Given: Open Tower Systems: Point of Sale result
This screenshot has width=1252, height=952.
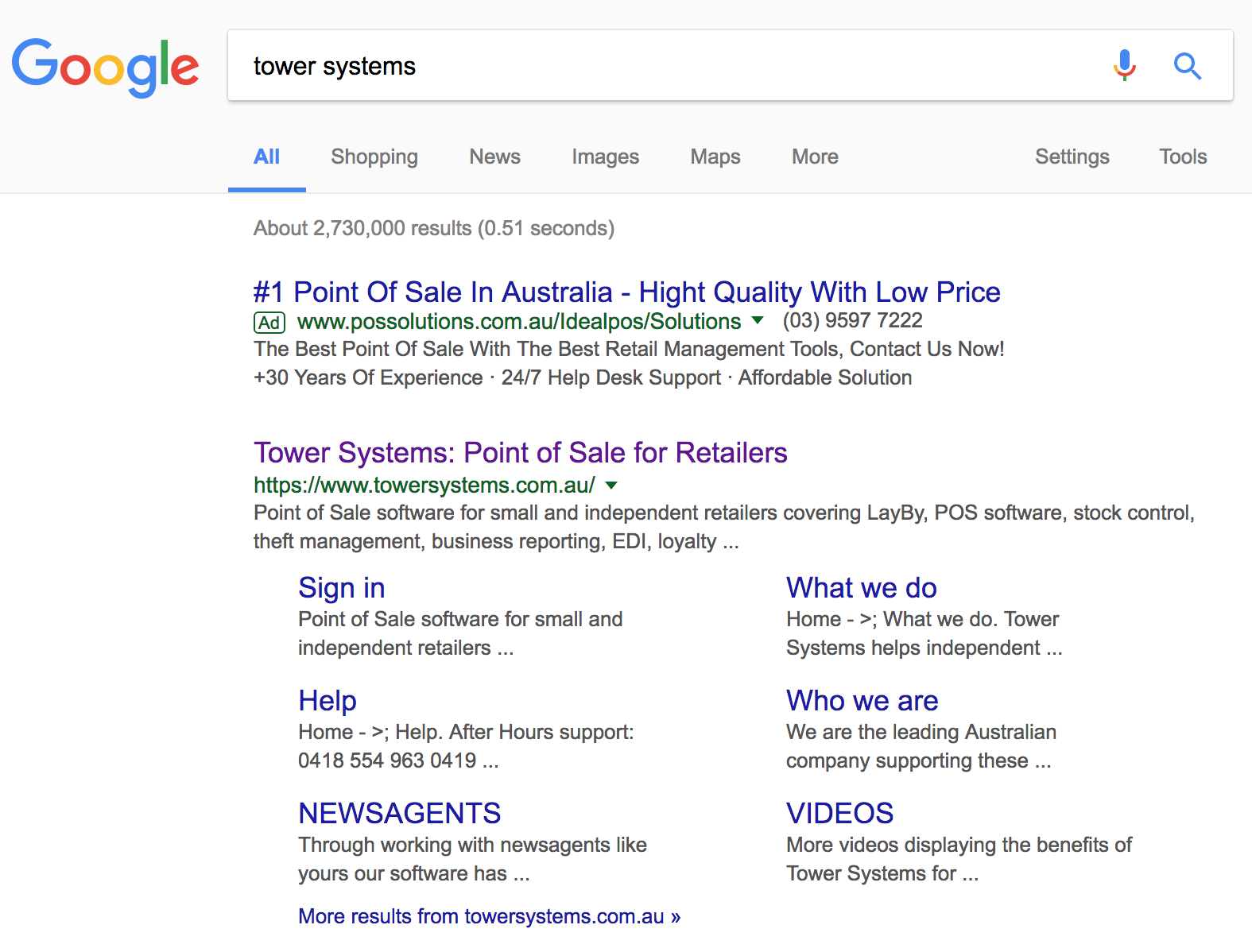Looking at the screenshot, I should pos(520,453).
